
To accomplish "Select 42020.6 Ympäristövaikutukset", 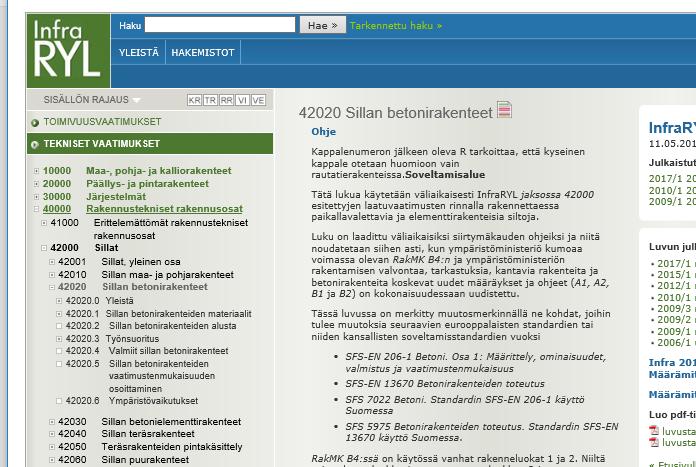I will 154,401.
